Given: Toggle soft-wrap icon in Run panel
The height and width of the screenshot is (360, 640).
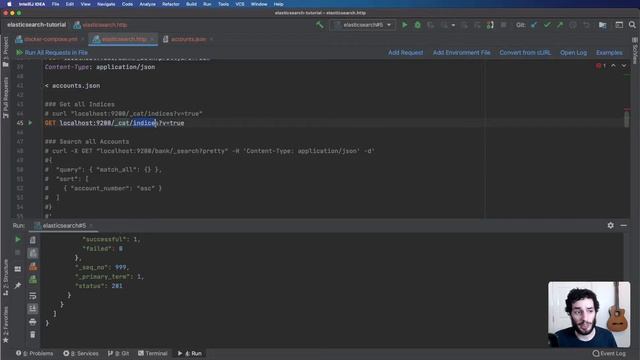Looking at the screenshot, I should [x=33, y=296].
